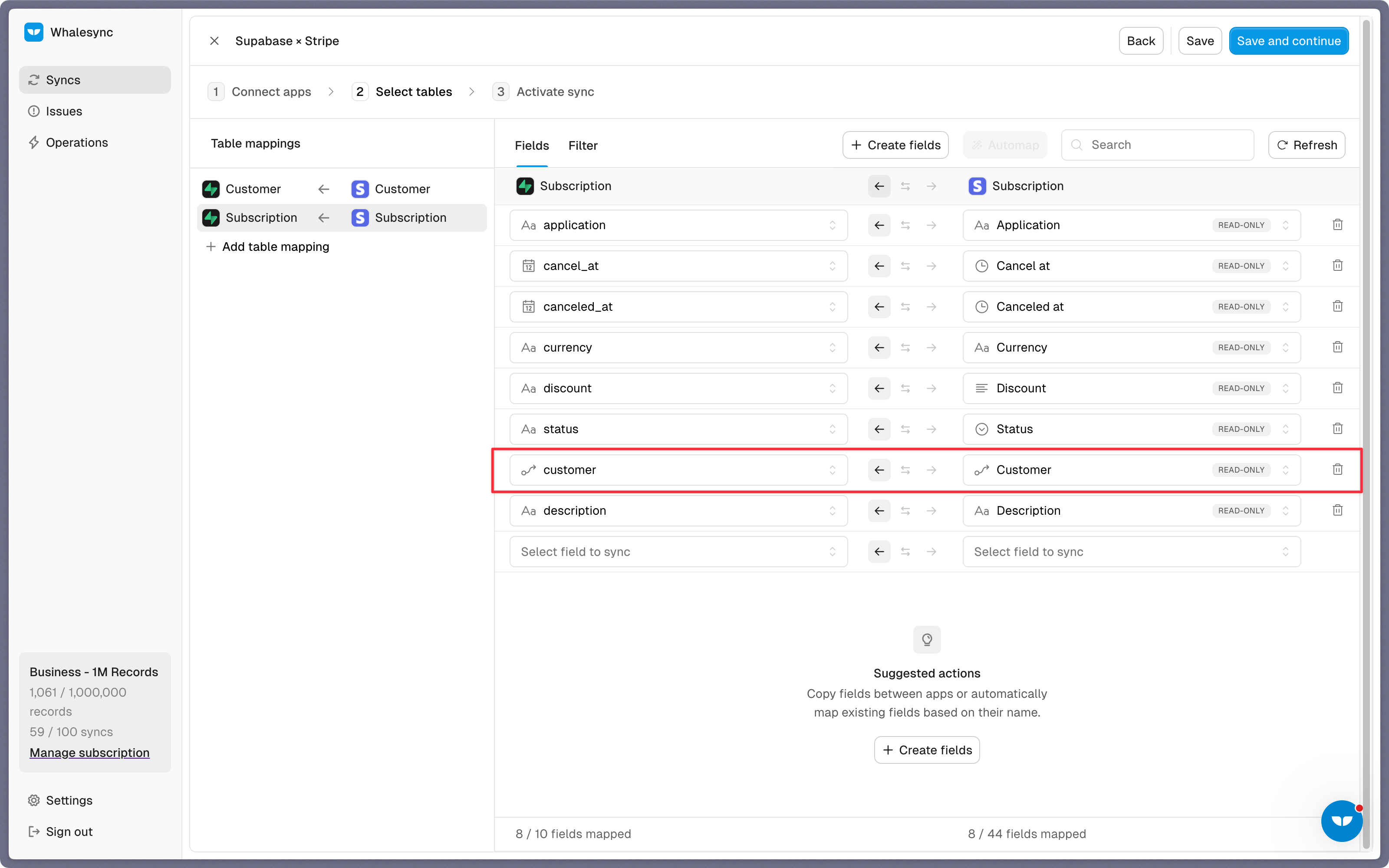Click the disabled Automap button

(x=1004, y=145)
